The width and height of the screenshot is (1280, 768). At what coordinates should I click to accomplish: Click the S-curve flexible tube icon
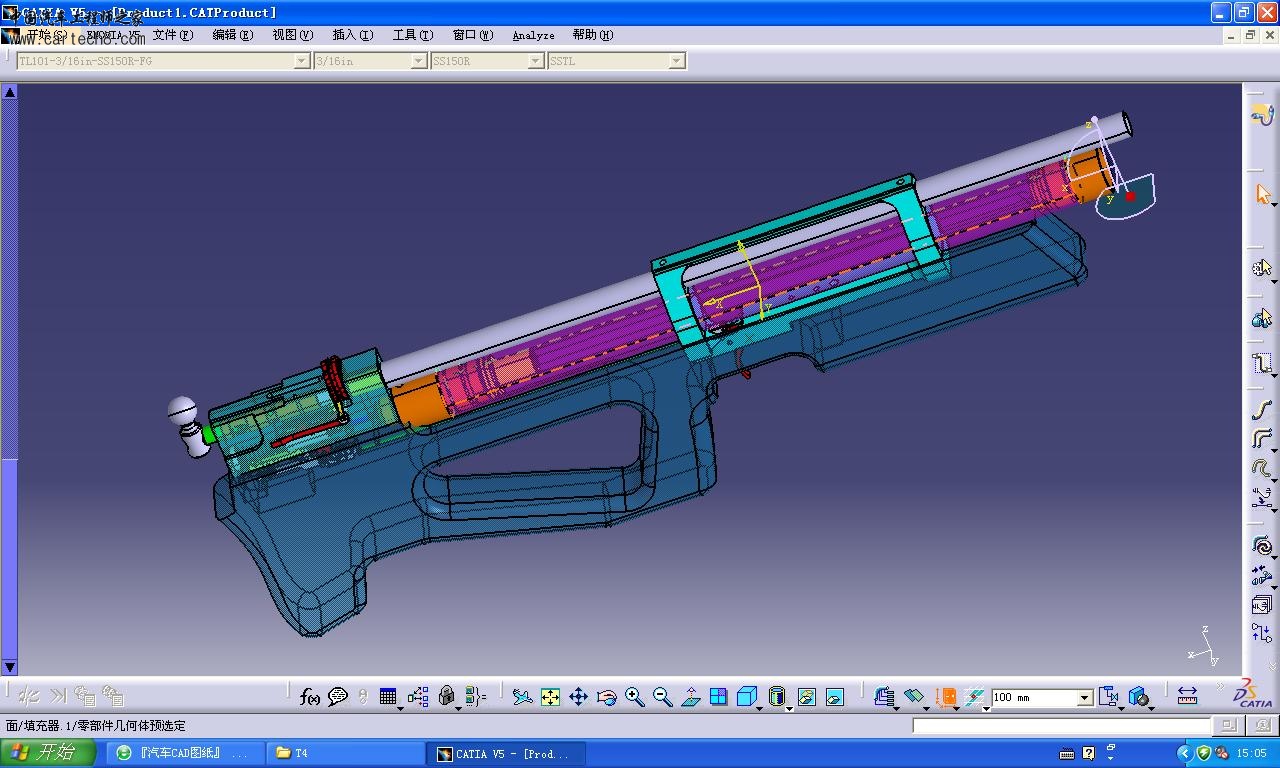[x=1262, y=410]
